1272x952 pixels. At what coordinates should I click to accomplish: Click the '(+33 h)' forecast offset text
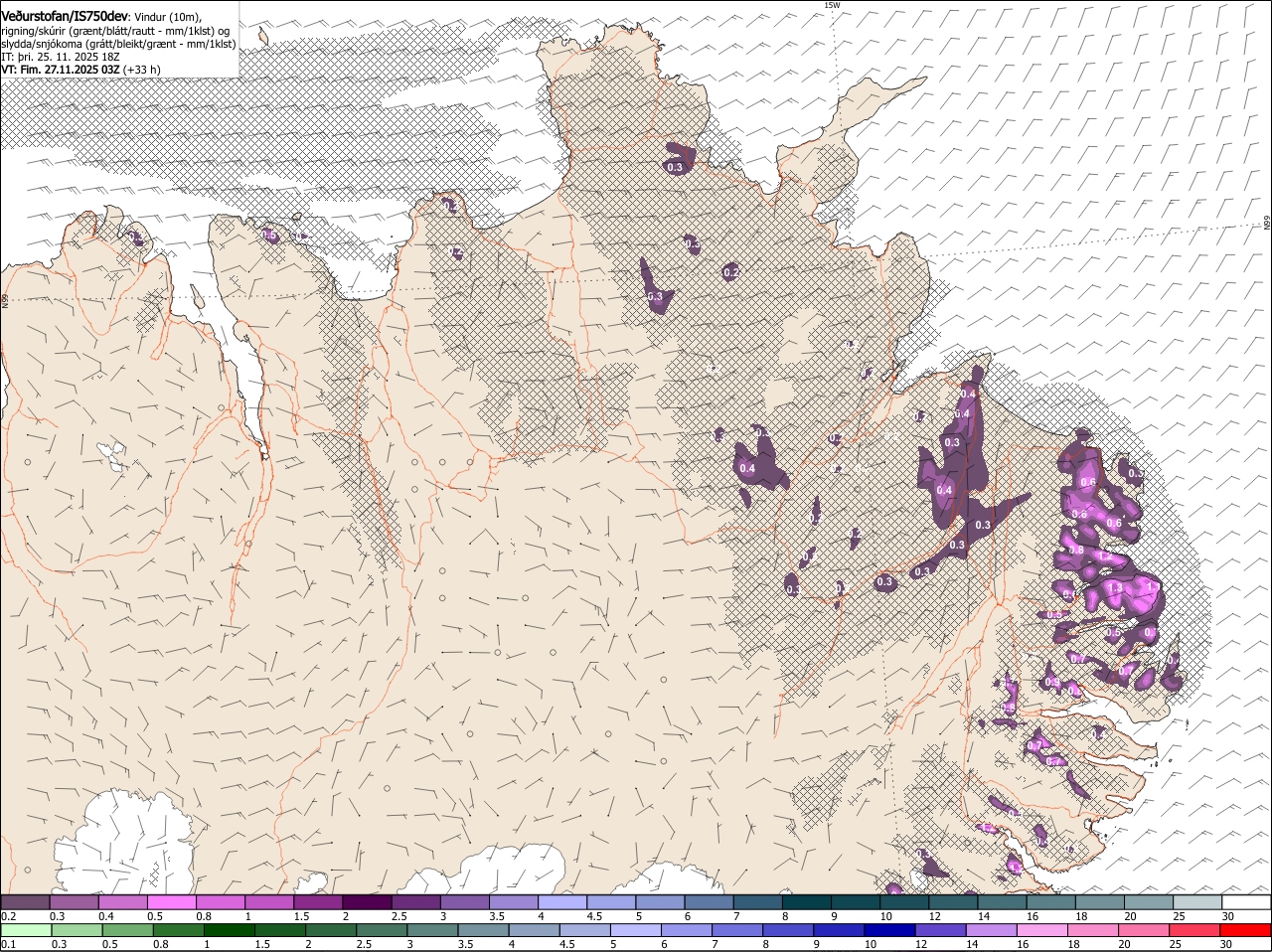(x=142, y=70)
